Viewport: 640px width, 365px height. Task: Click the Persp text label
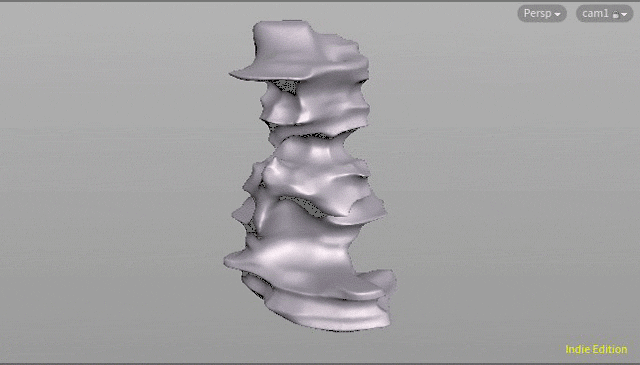pos(538,13)
